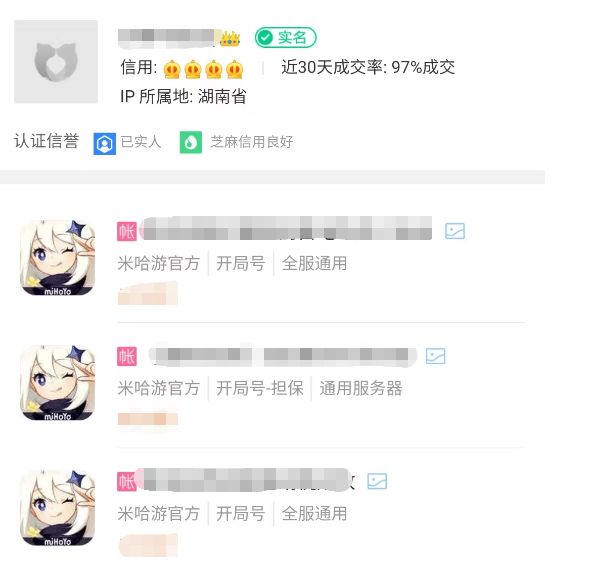The image size is (593, 566).
Task: Open first listing's Paimon game thumbnail
Action: tap(57, 257)
